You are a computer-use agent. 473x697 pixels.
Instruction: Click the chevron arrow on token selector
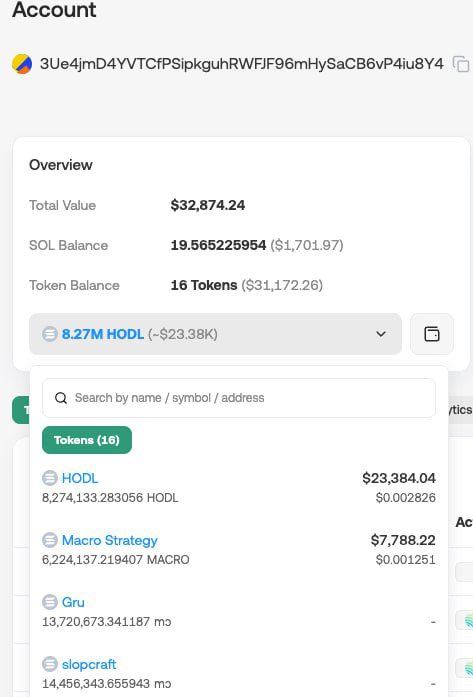[381, 334]
